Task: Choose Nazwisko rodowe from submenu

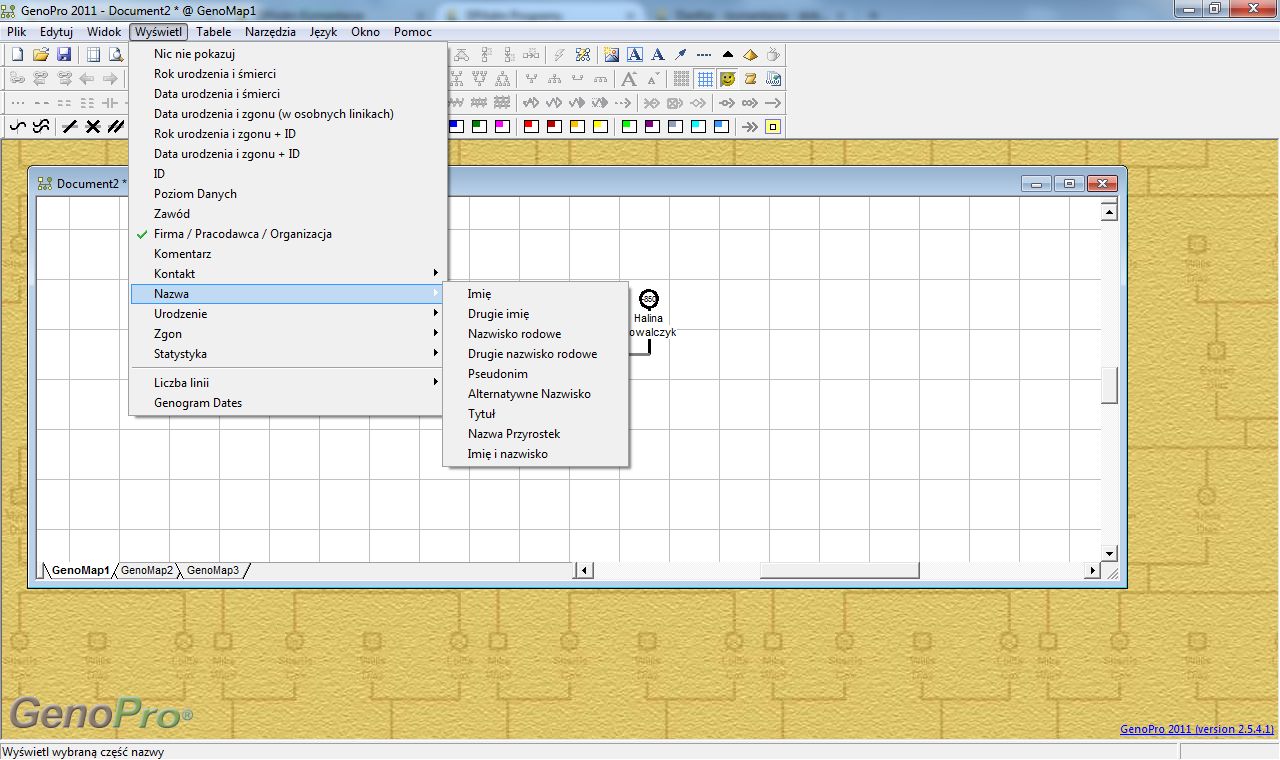Action: click(x=535, y=334)
